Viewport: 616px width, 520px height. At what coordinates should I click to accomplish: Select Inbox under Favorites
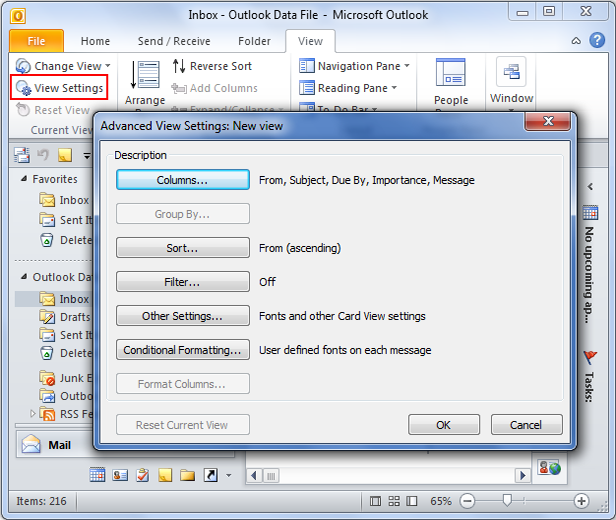(64, 200)
